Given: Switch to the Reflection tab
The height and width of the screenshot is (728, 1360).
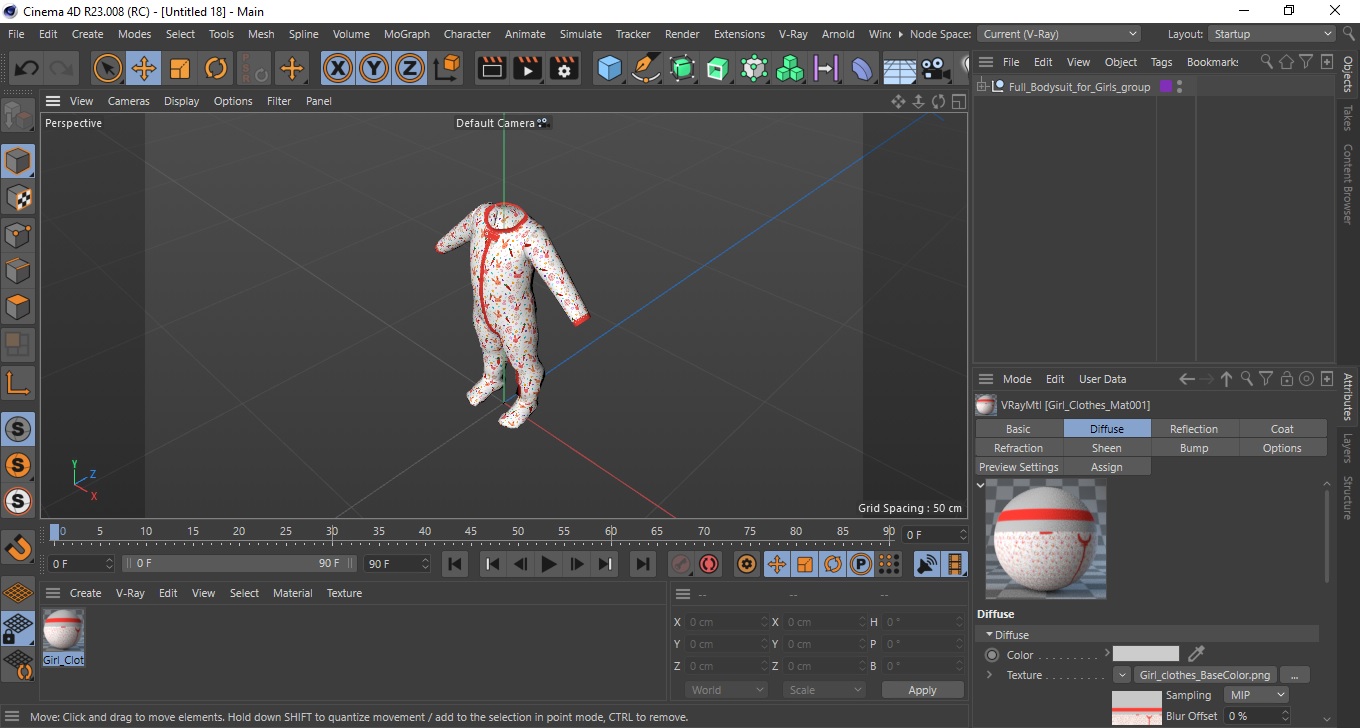Looking at the screenshot, I should 1194,429.
